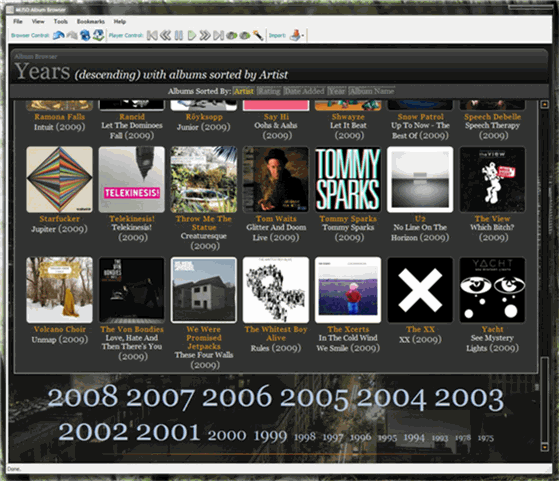
Task: Sort albums by Artist
Action: point(243,91)
